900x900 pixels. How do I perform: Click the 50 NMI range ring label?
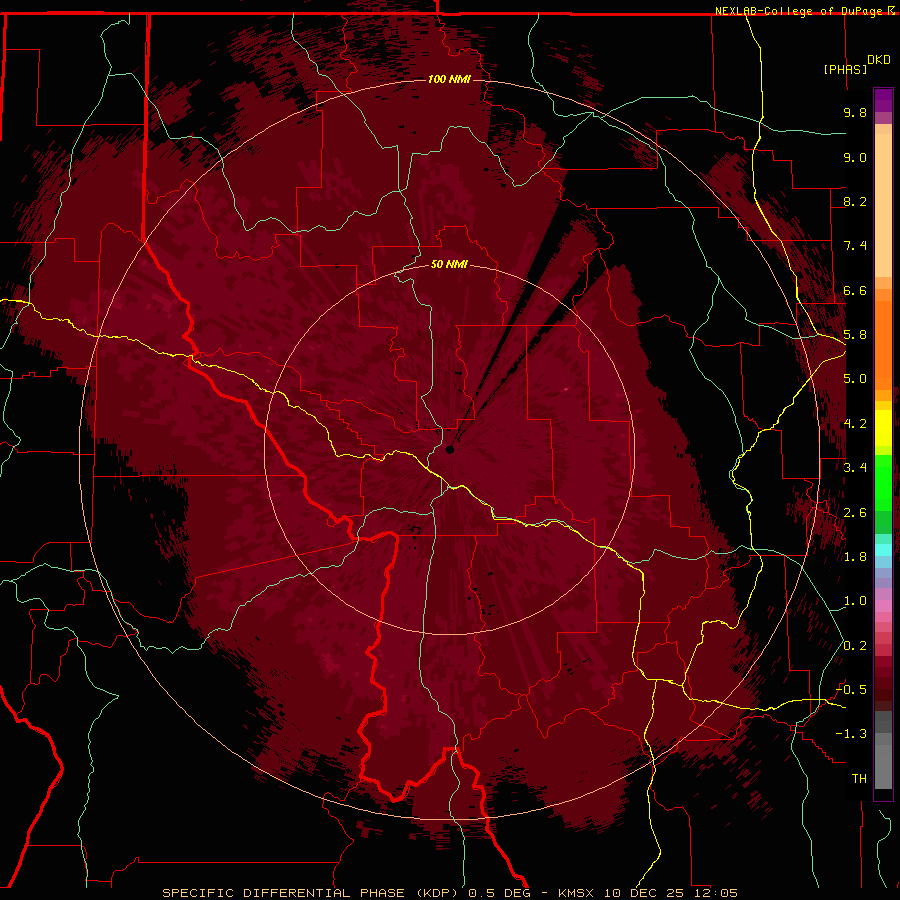[449, 264]
